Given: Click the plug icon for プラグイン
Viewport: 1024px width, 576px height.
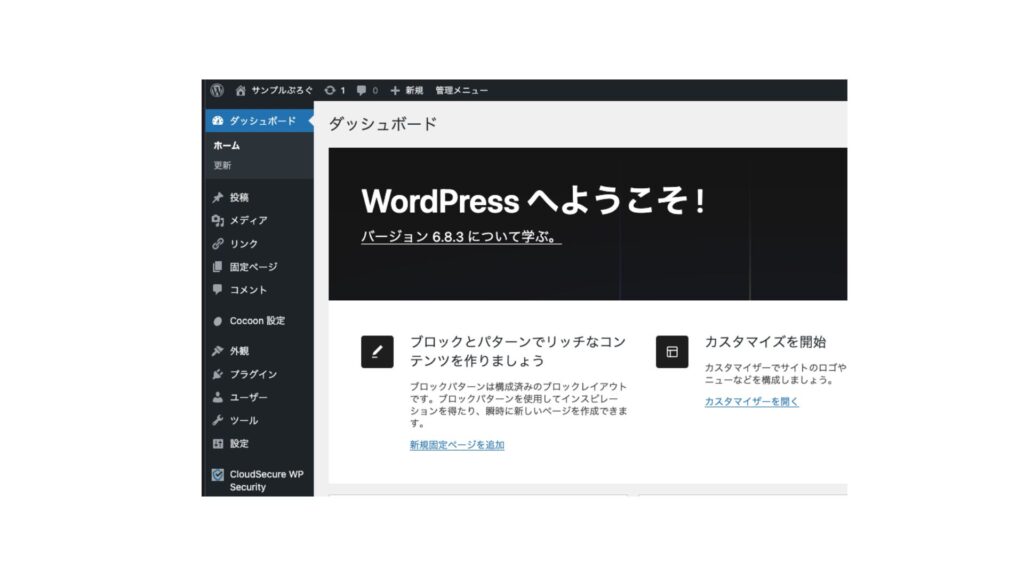Looking at the screenshot, I should pyautogui.click(x=218, y=374).
